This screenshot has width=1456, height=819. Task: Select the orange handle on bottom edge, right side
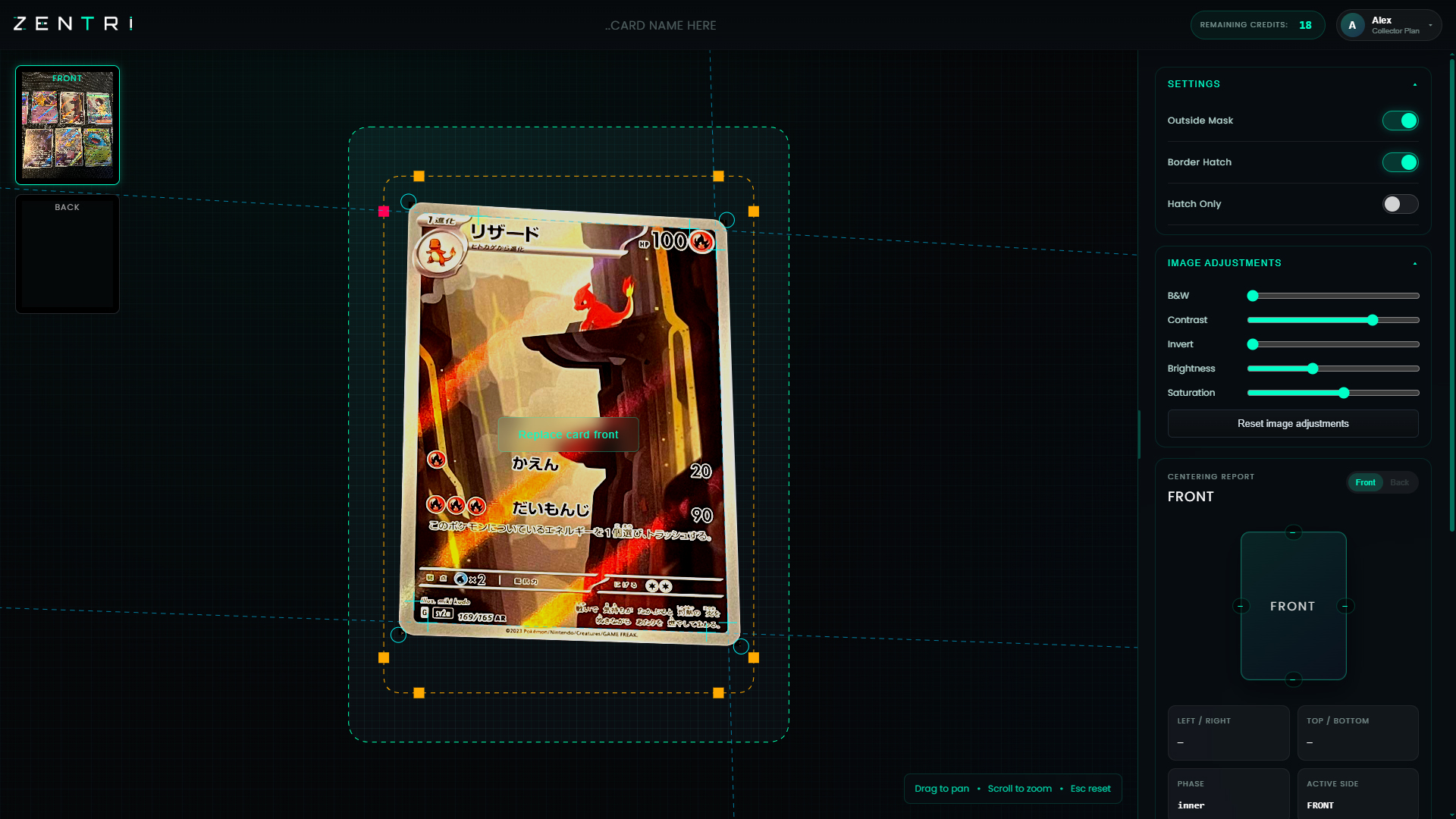coord(718,692)
